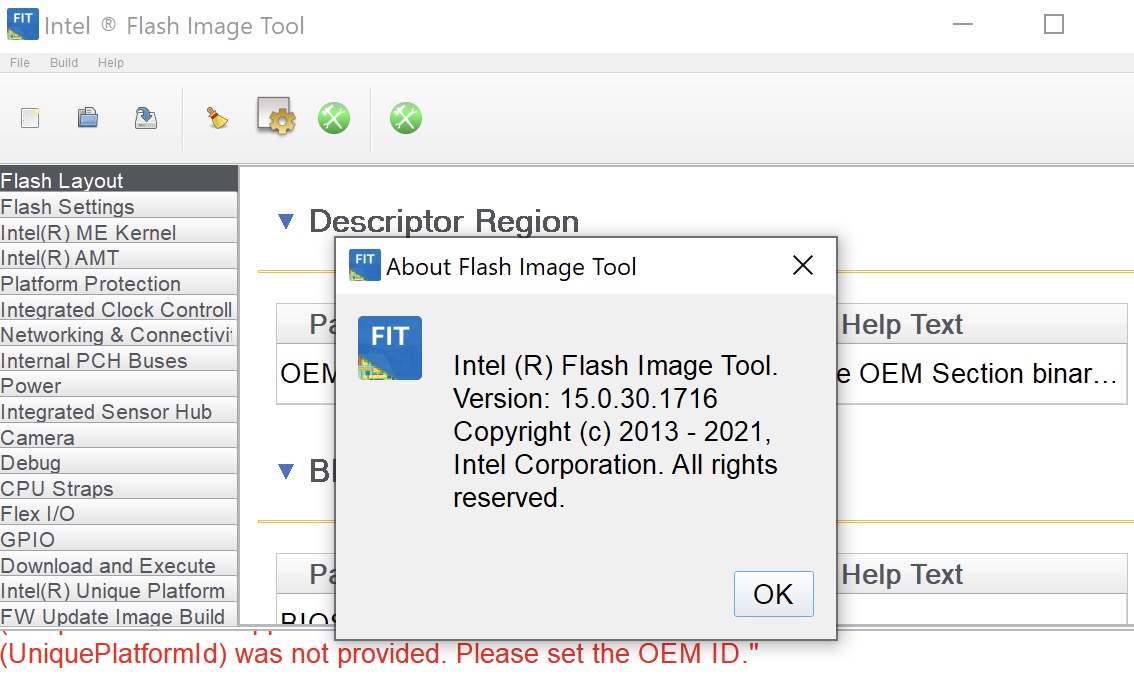Click the broom clear icon
The width and height of the screenshot is (1134, 682).
tap(217, 118)
